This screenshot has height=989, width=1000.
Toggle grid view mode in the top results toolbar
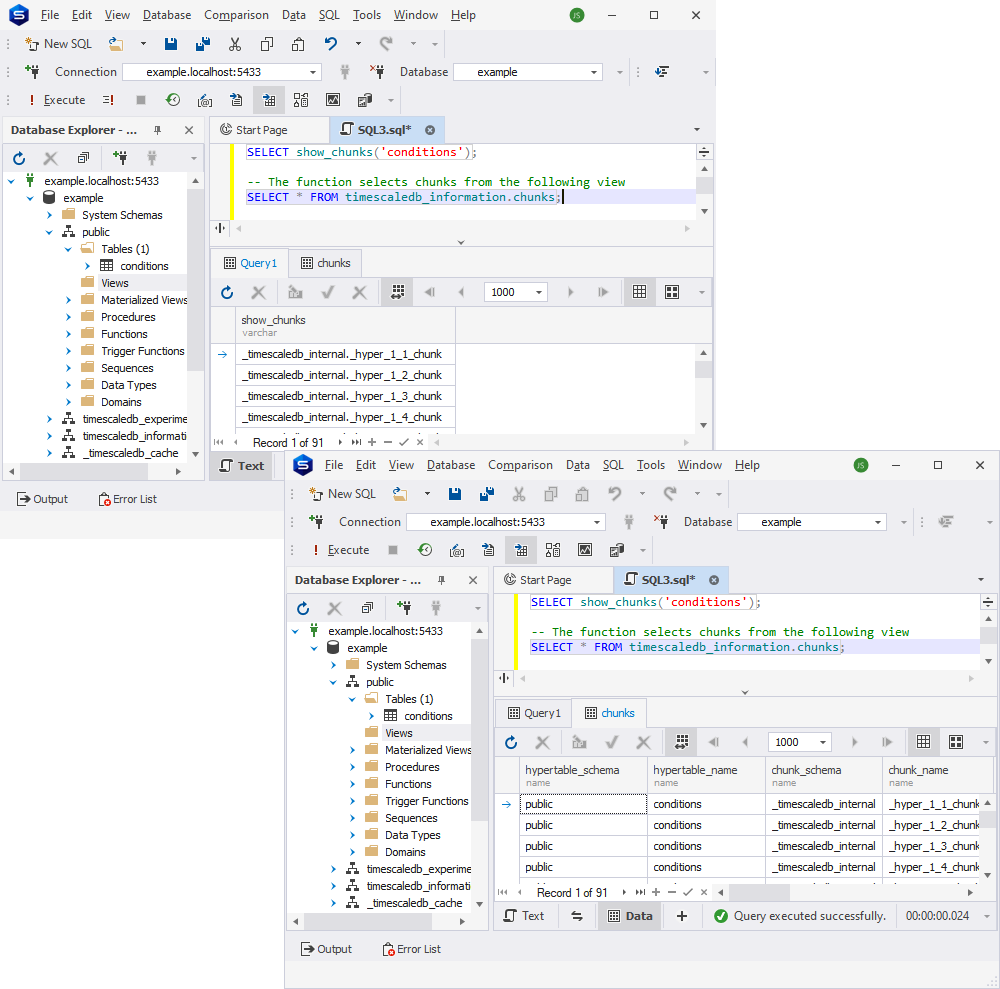coord(640,292)
